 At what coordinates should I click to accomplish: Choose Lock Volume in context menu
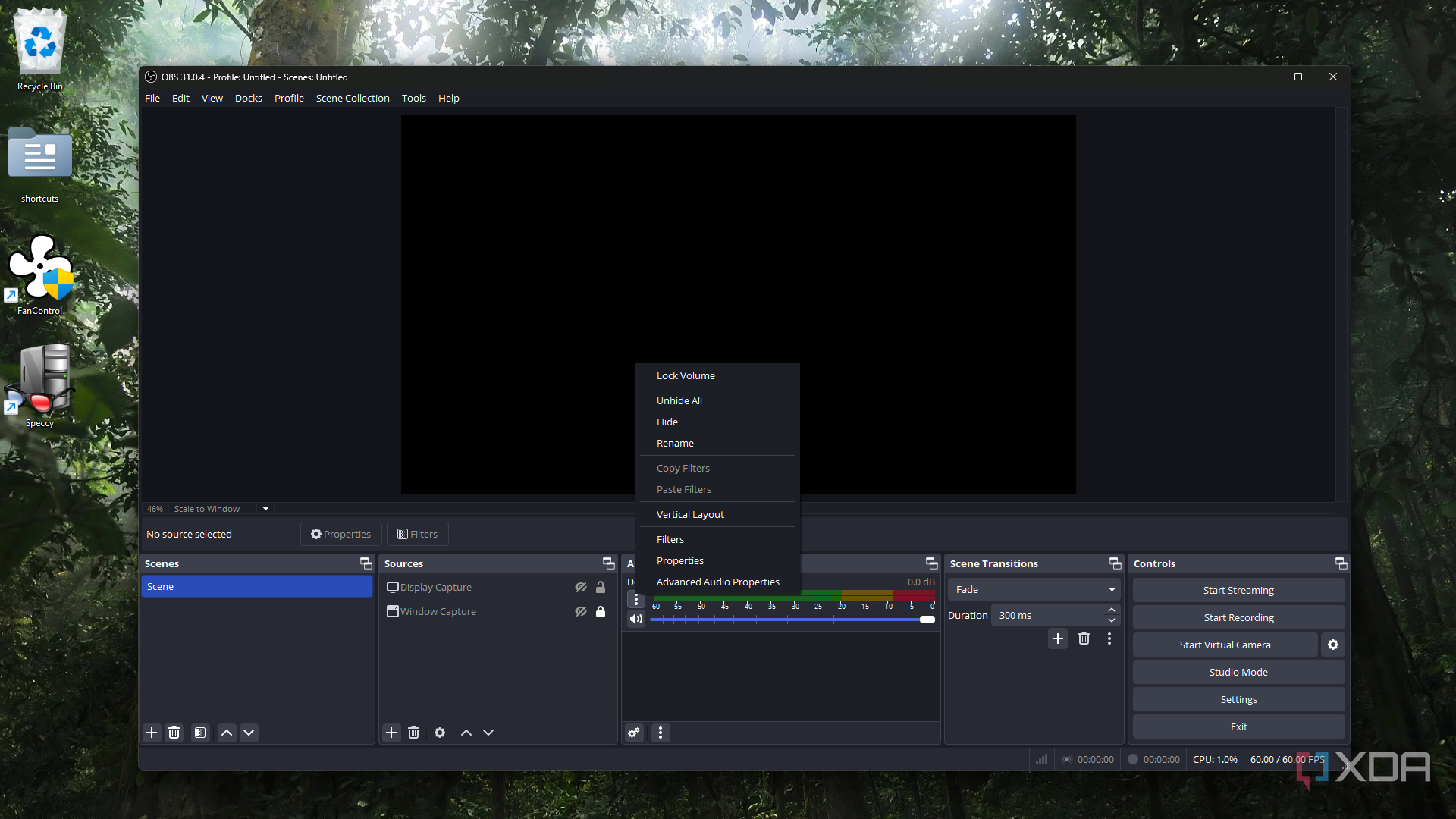pos(717,375)
